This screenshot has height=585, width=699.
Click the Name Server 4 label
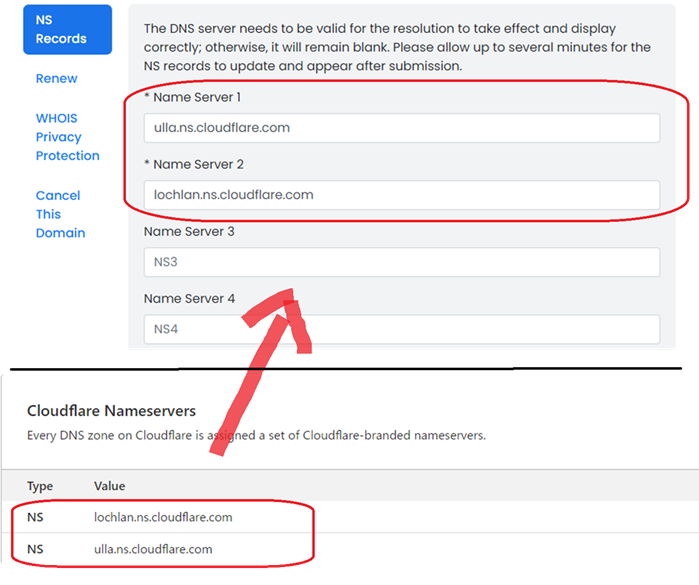point(189,298)
